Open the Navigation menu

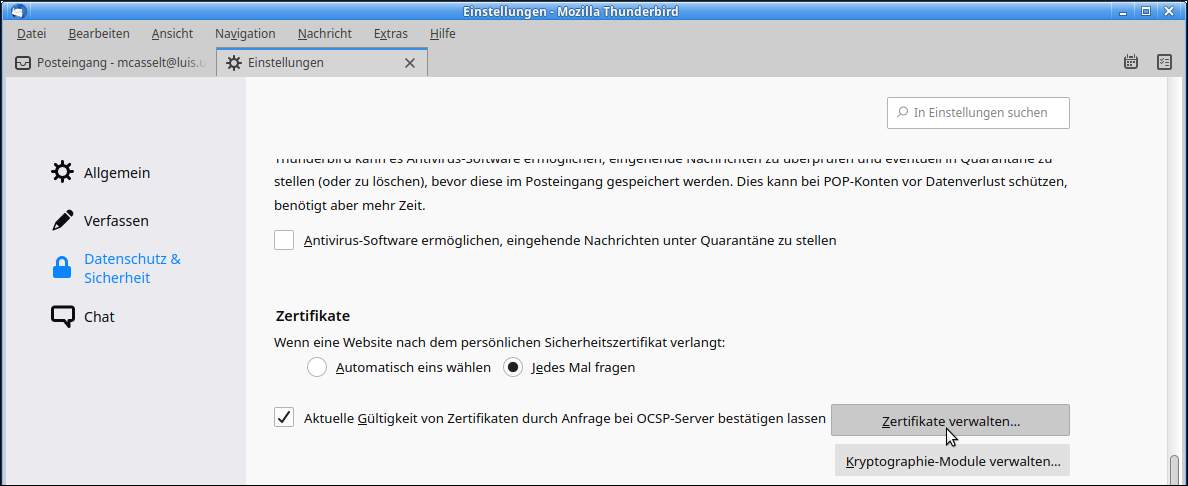click(x=245, y=33)
